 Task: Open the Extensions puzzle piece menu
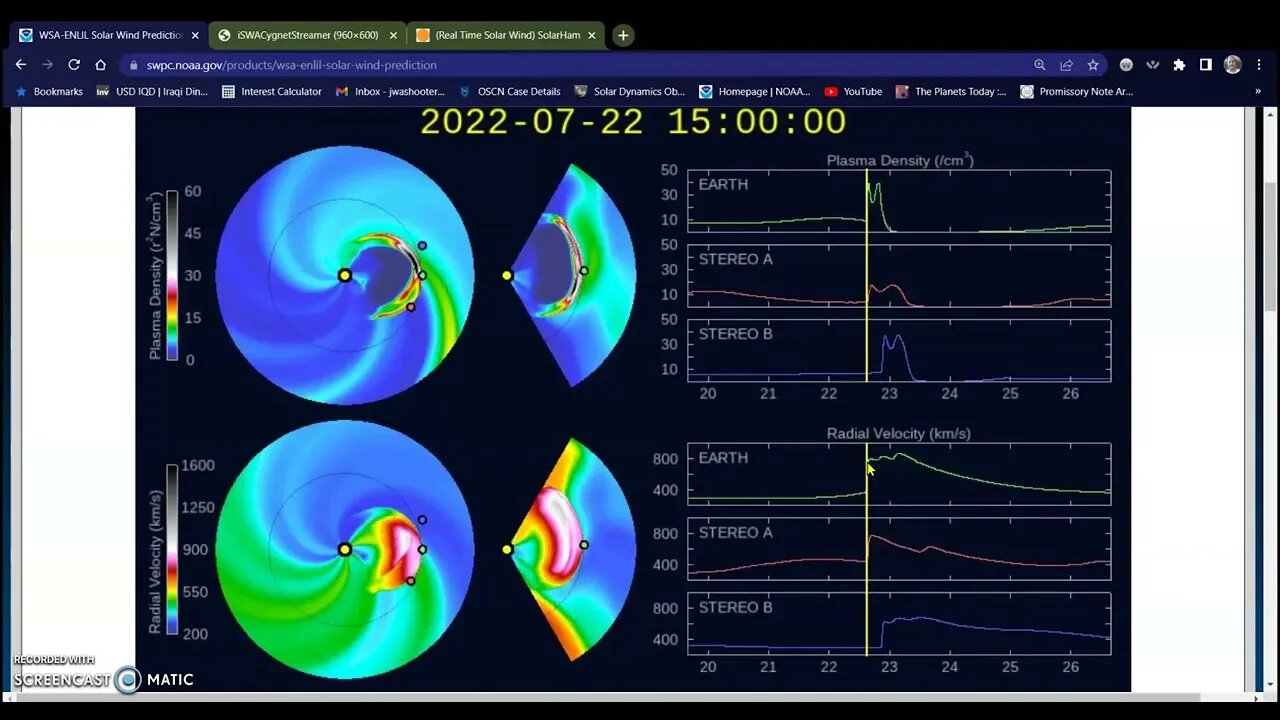1179,65
